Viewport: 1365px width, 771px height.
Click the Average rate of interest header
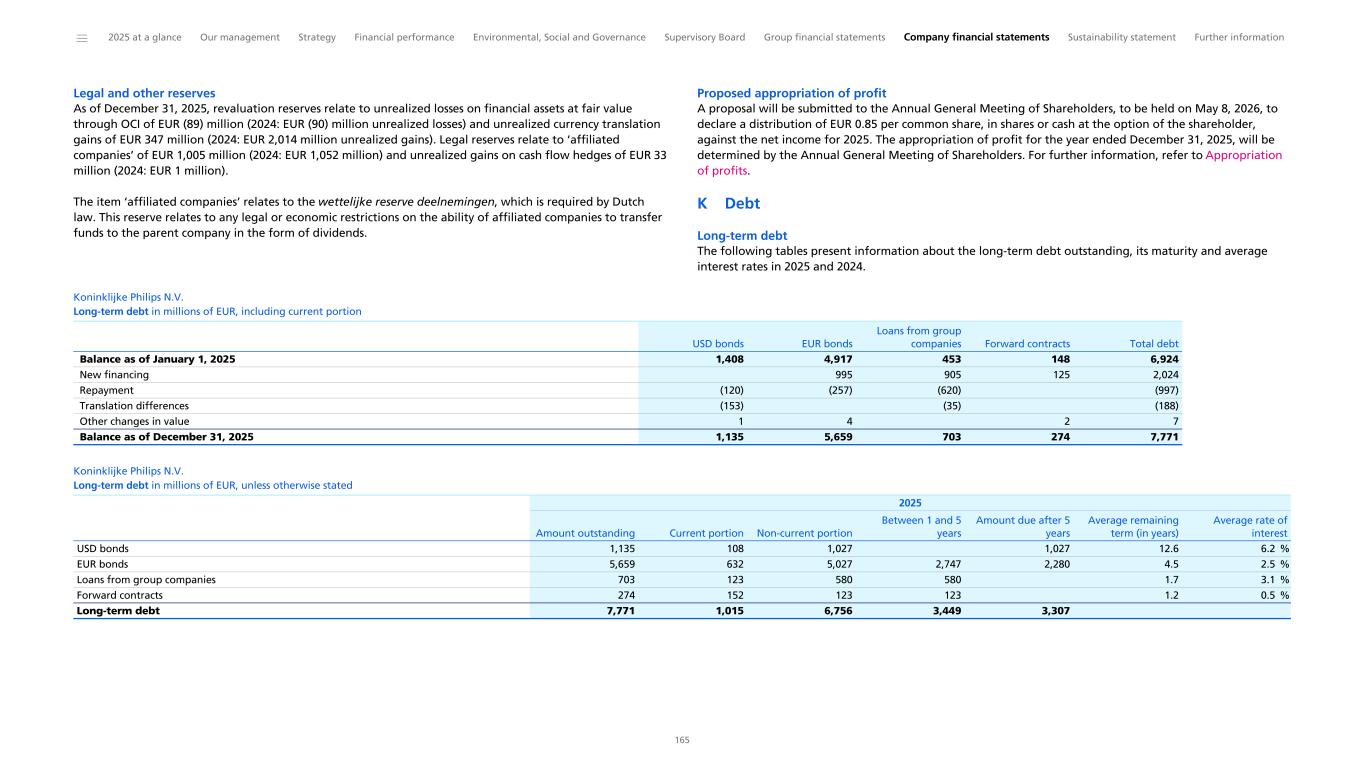(x=1249, y=526)
